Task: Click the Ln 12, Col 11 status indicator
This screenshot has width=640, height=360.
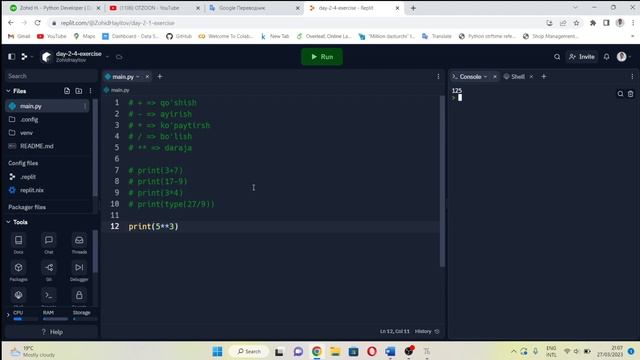Action: point(395,331)
